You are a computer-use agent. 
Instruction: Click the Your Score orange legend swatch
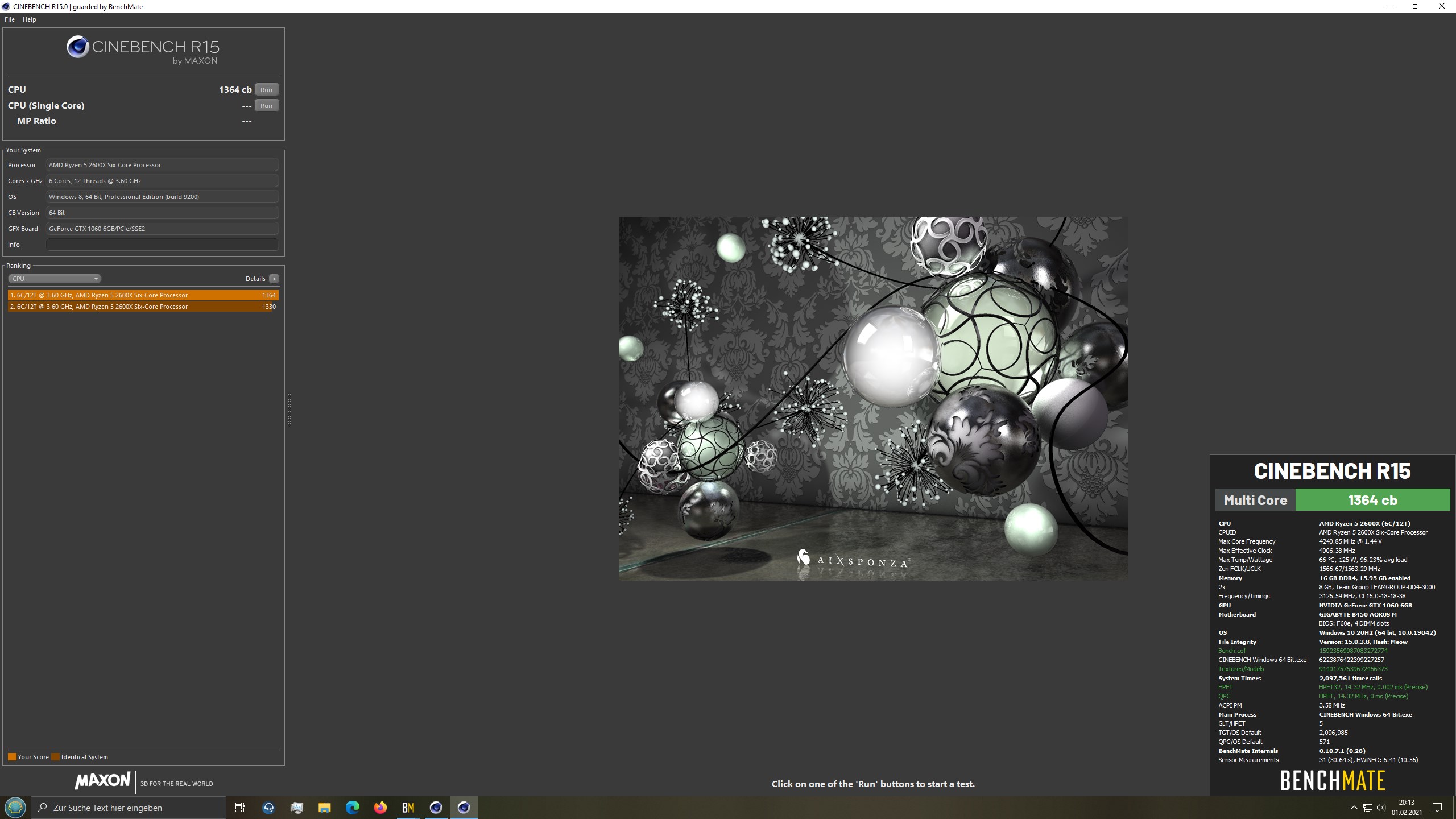[12, 757]
